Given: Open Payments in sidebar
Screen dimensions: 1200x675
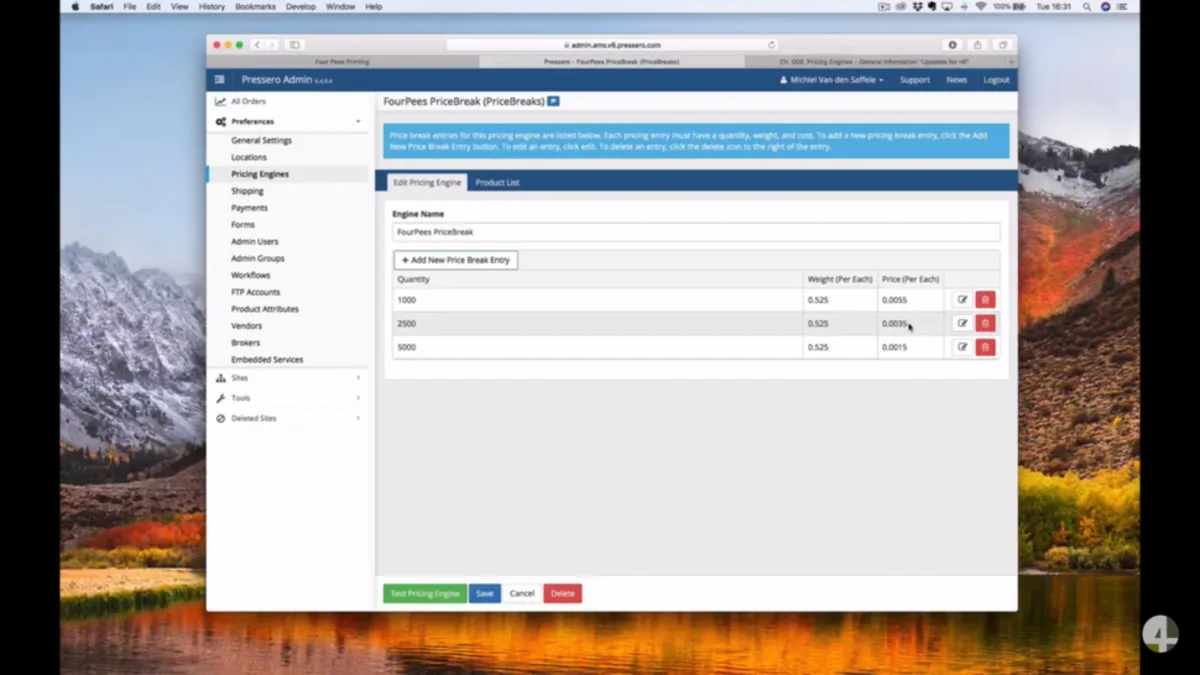Looking at the screenshot, I should [249, 208].
